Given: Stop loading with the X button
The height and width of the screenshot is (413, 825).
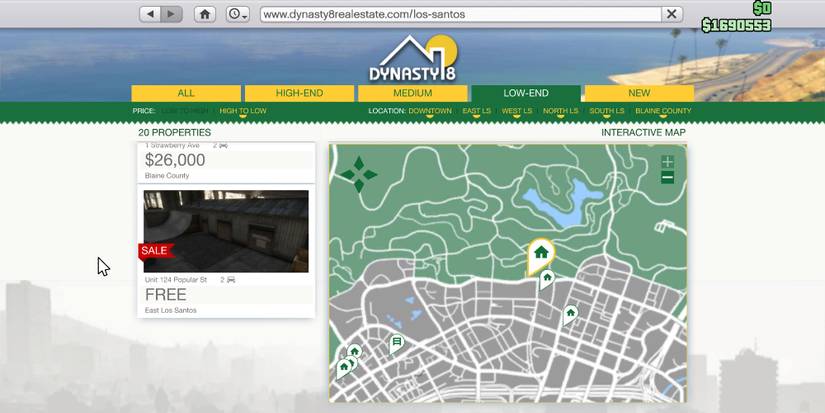Looking at the screenshot, I should pyautogui.click(x=673, y=14).
